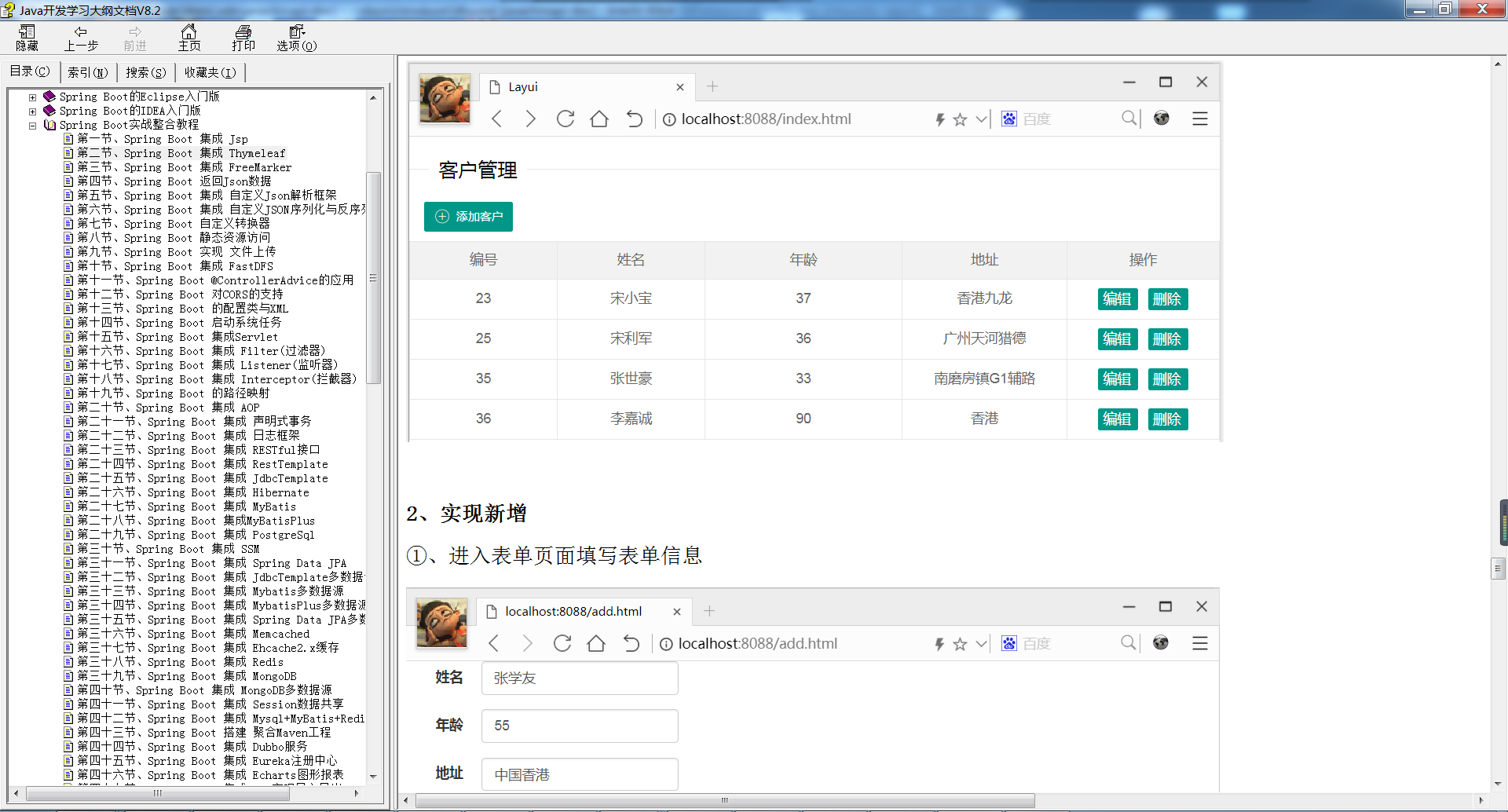Click page icon of 第三十节 Spring Boot 集成 SSM
Image resolution: width=1508 pixels, height=812 pixels.
click(x=68, y=549)
